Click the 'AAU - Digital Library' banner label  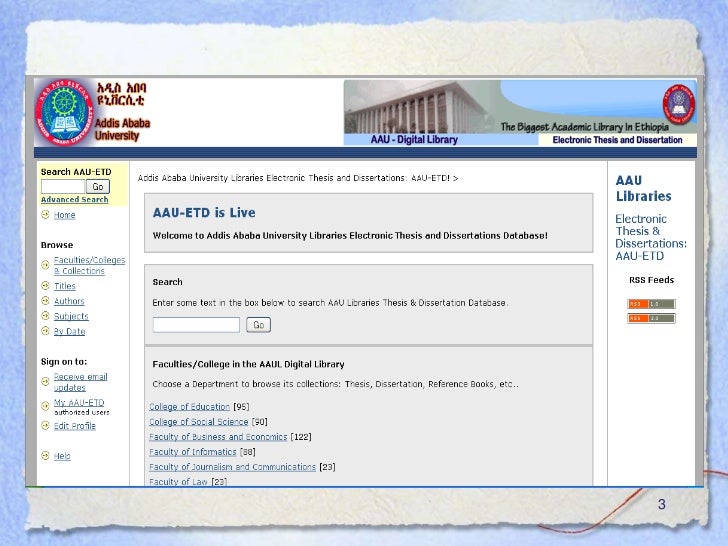[x=414, y=139]
